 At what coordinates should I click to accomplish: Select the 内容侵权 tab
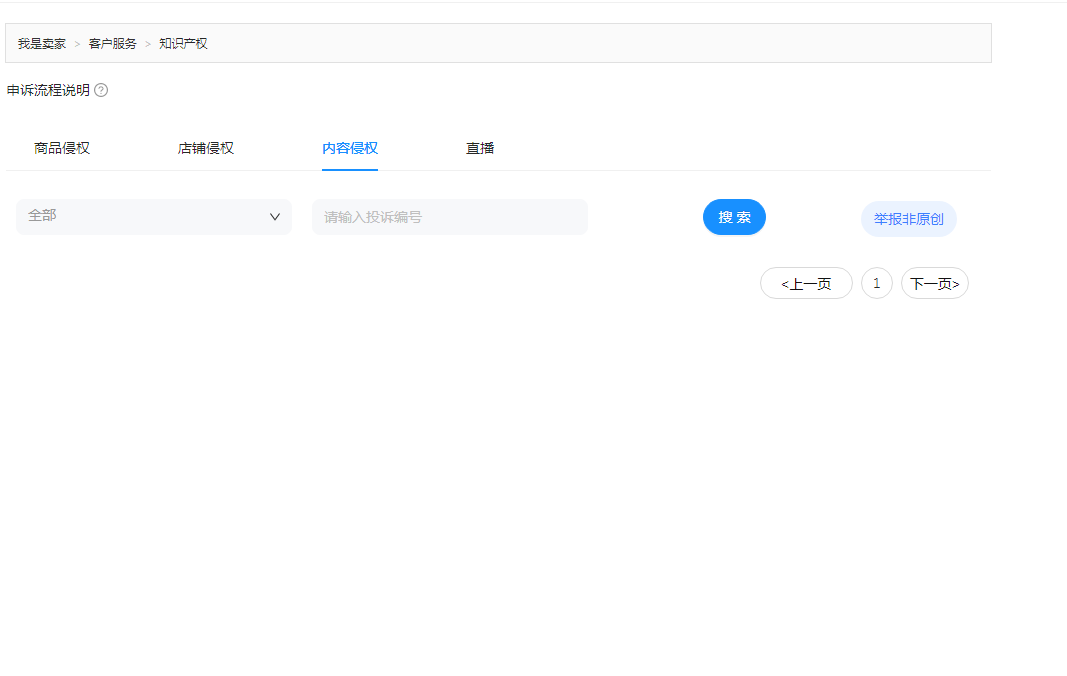(x=350, y=148)
